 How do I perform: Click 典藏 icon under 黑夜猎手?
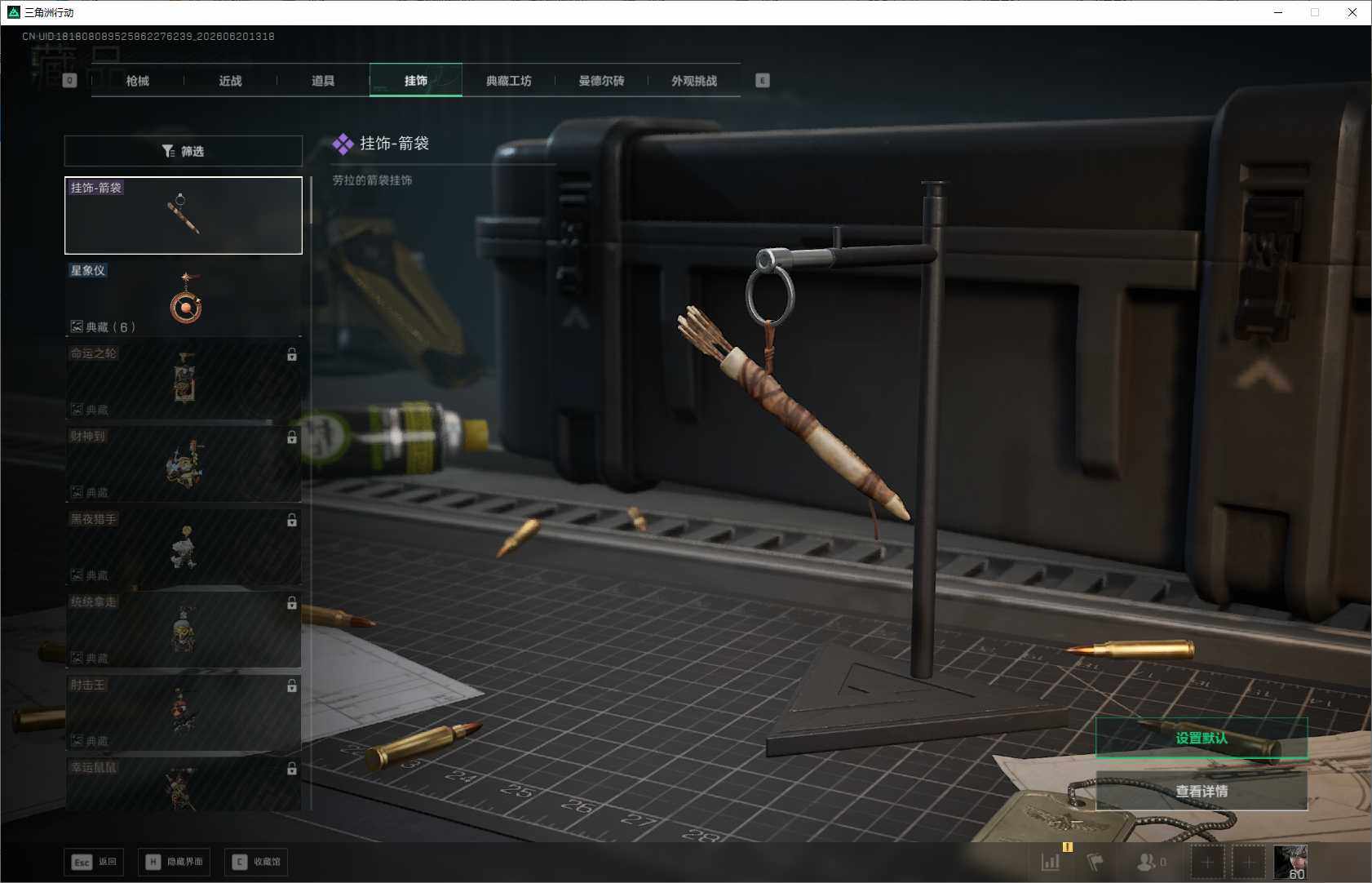pos(77,575)
